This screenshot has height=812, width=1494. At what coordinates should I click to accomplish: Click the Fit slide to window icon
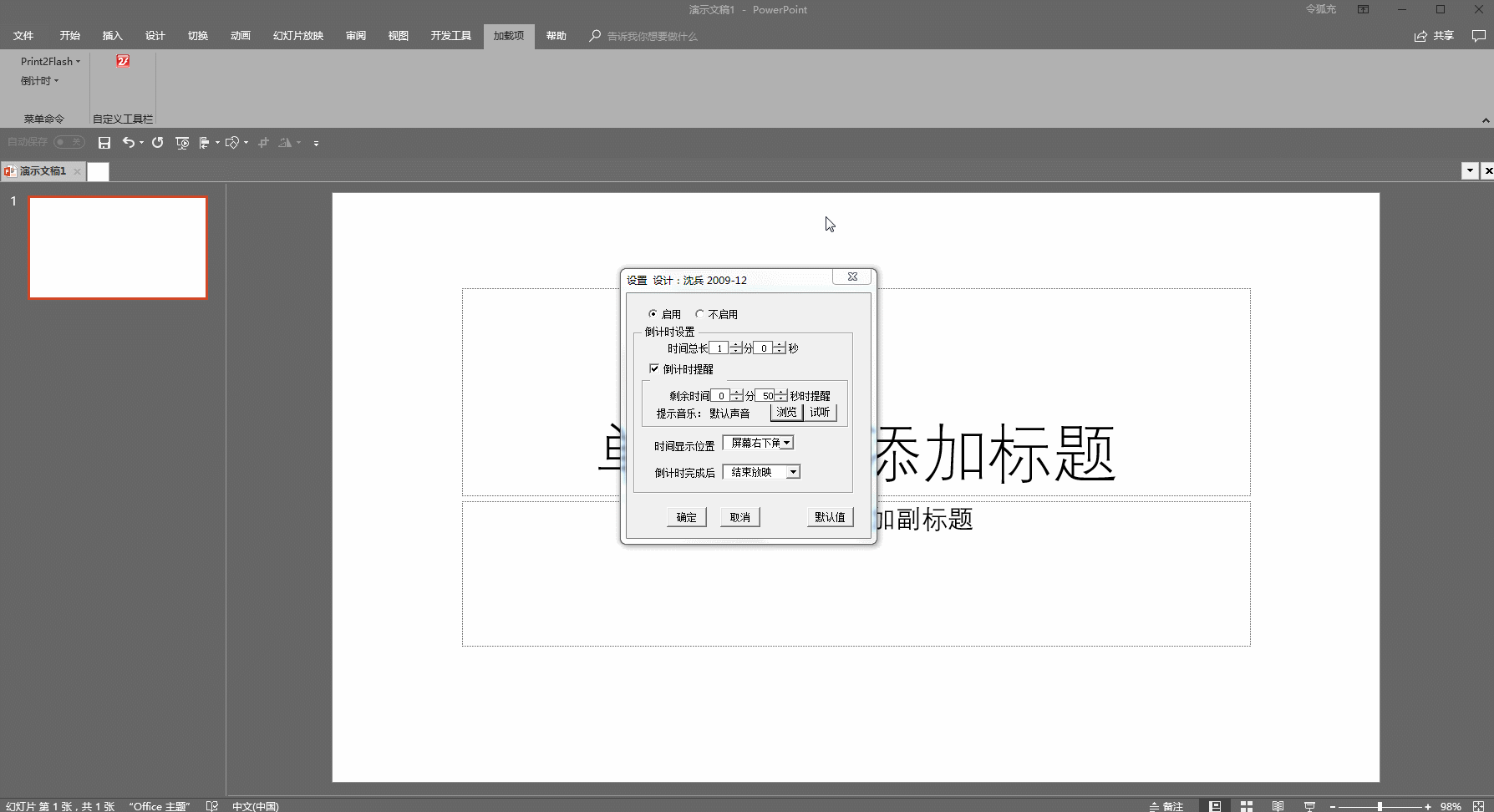[x=1480, y=805]
